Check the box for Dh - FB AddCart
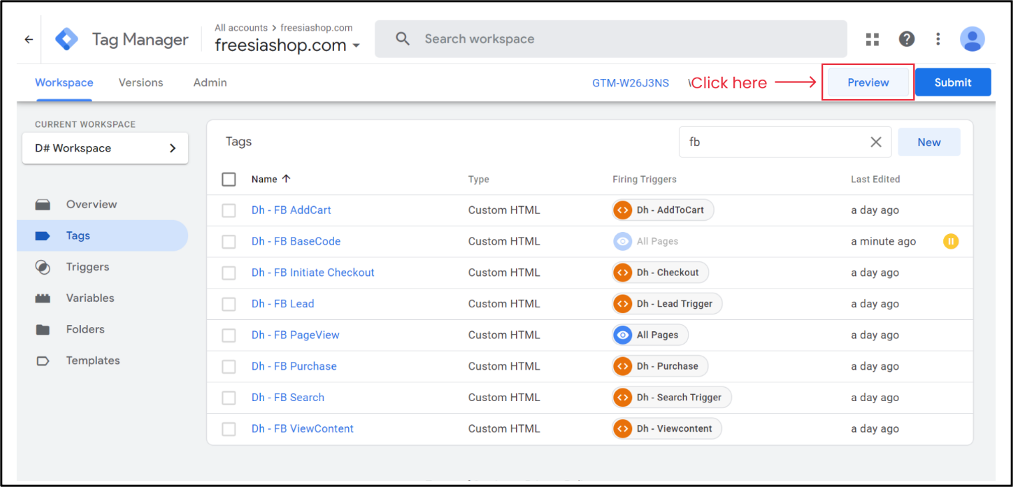The image size is (1014, 487). pos(229,210)
